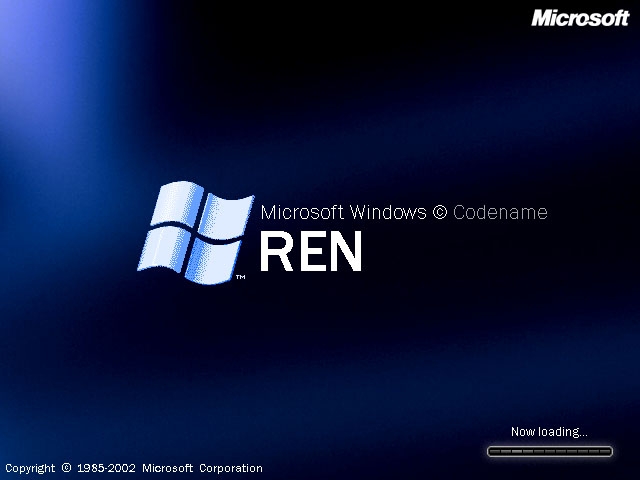The height and width of the screenshot is (480, 640).
Task: Click the filled segments of the progress bar
Action: tap(511, 452)
